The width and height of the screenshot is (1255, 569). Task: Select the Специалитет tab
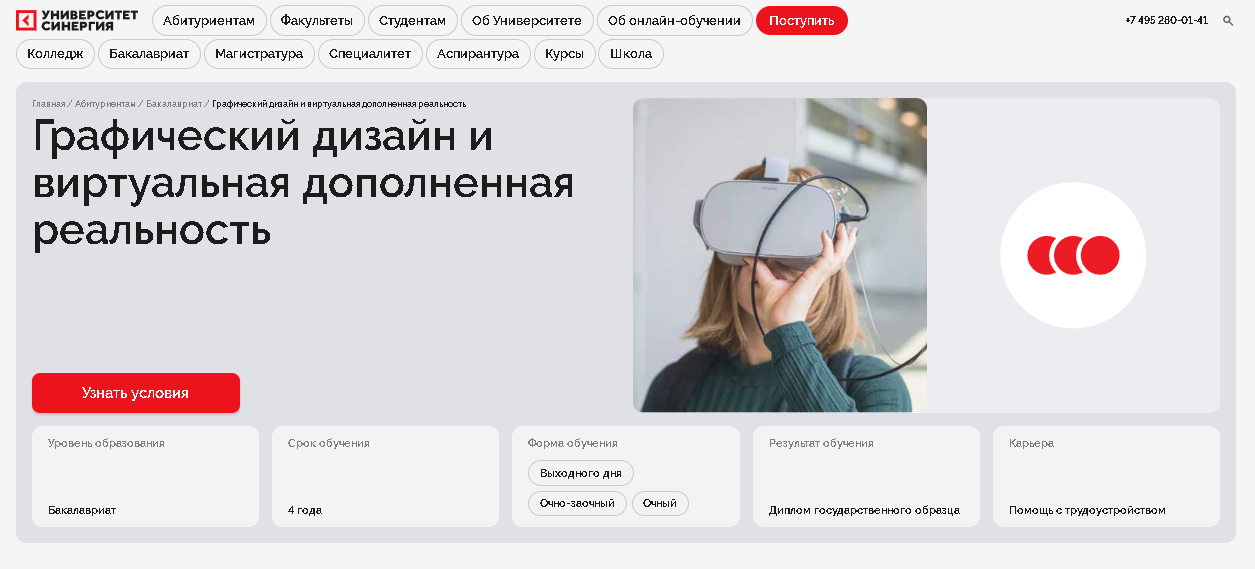pos(370,54)
